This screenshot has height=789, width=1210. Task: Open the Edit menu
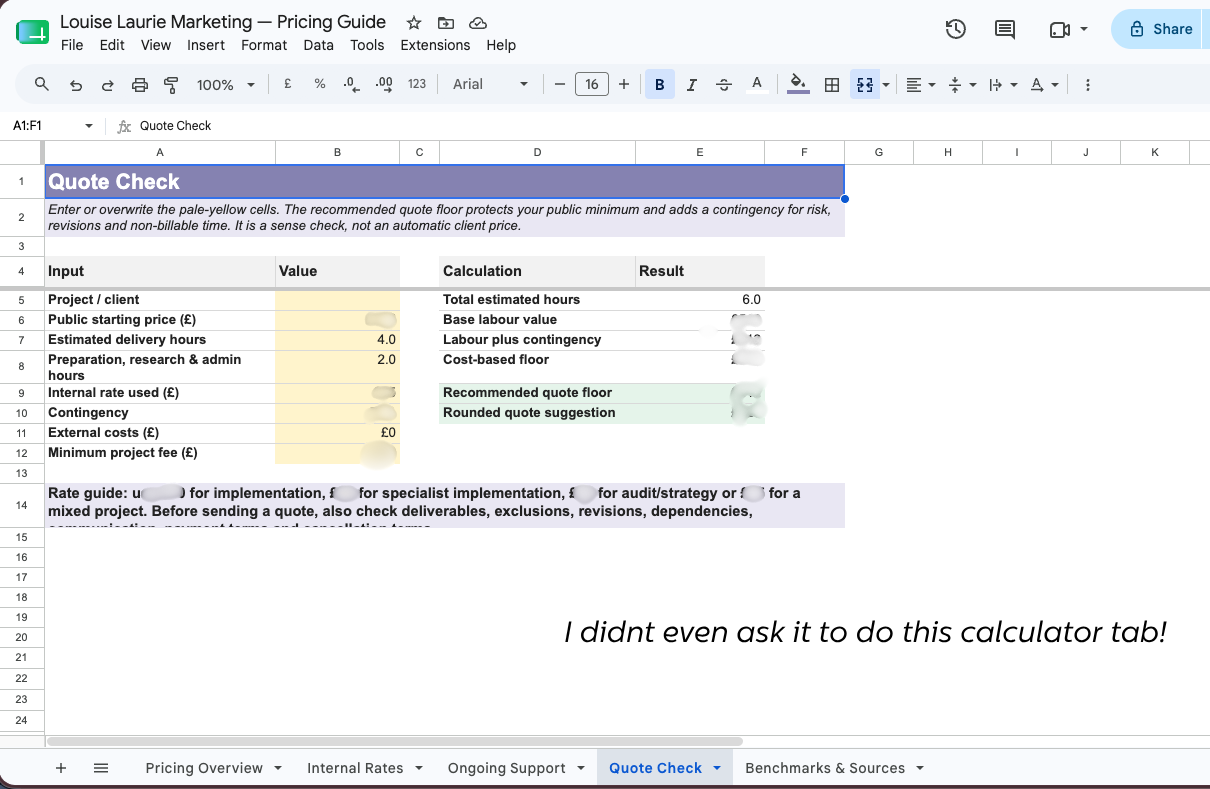click(x=112, y=45)
